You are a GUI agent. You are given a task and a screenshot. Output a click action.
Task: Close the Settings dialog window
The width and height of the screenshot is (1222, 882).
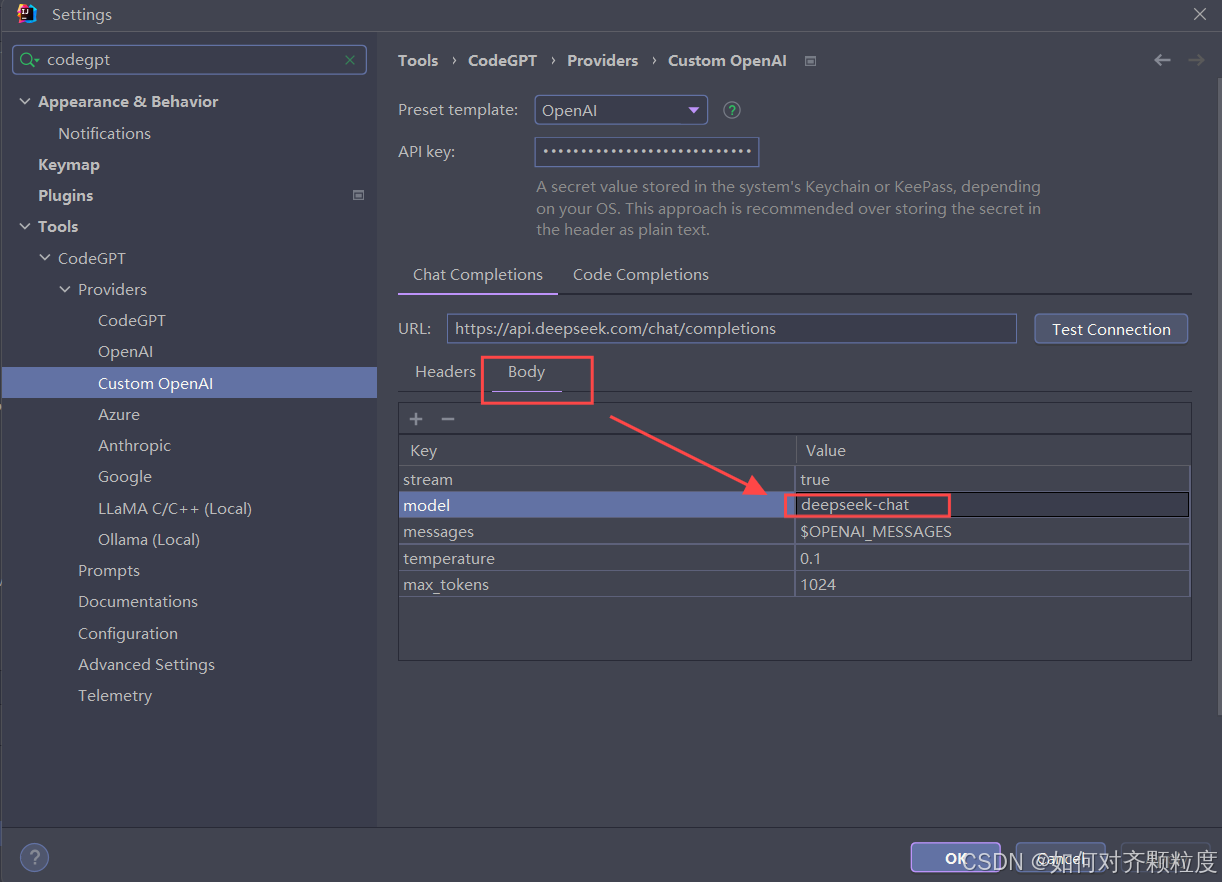click(x=1199, y=14)
